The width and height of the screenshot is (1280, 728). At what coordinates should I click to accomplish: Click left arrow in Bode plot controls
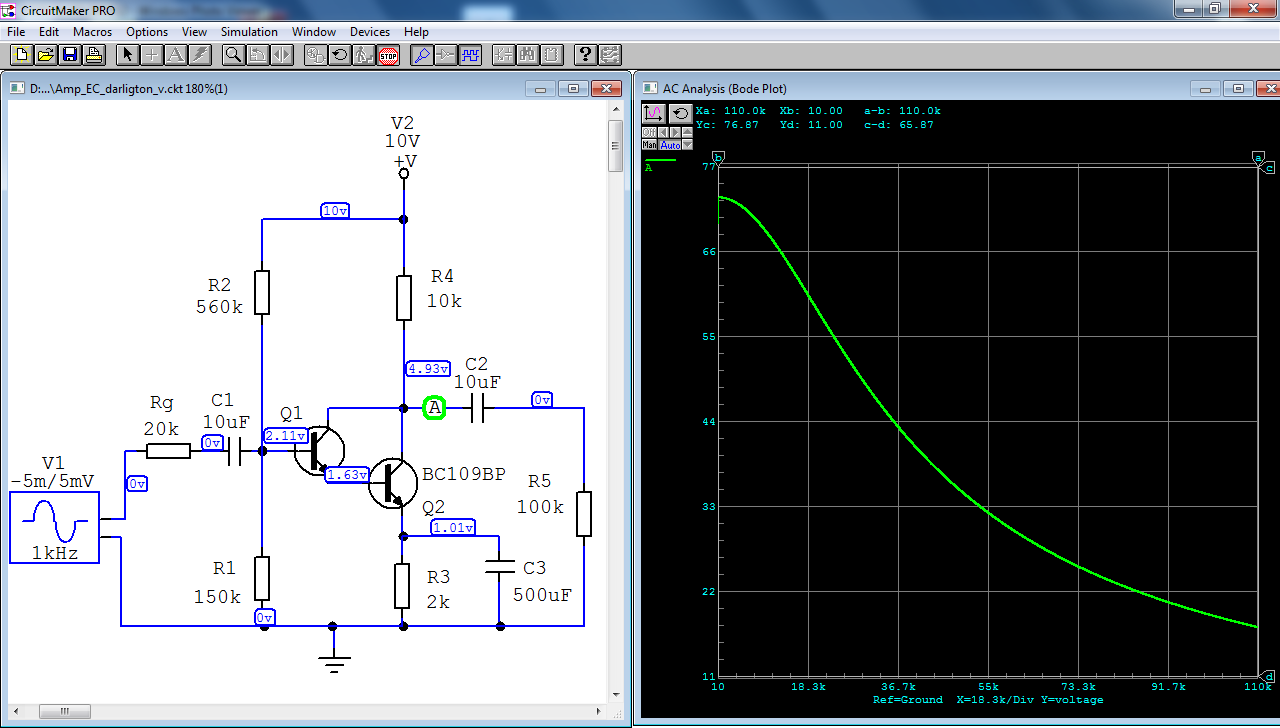click(663, 132)
